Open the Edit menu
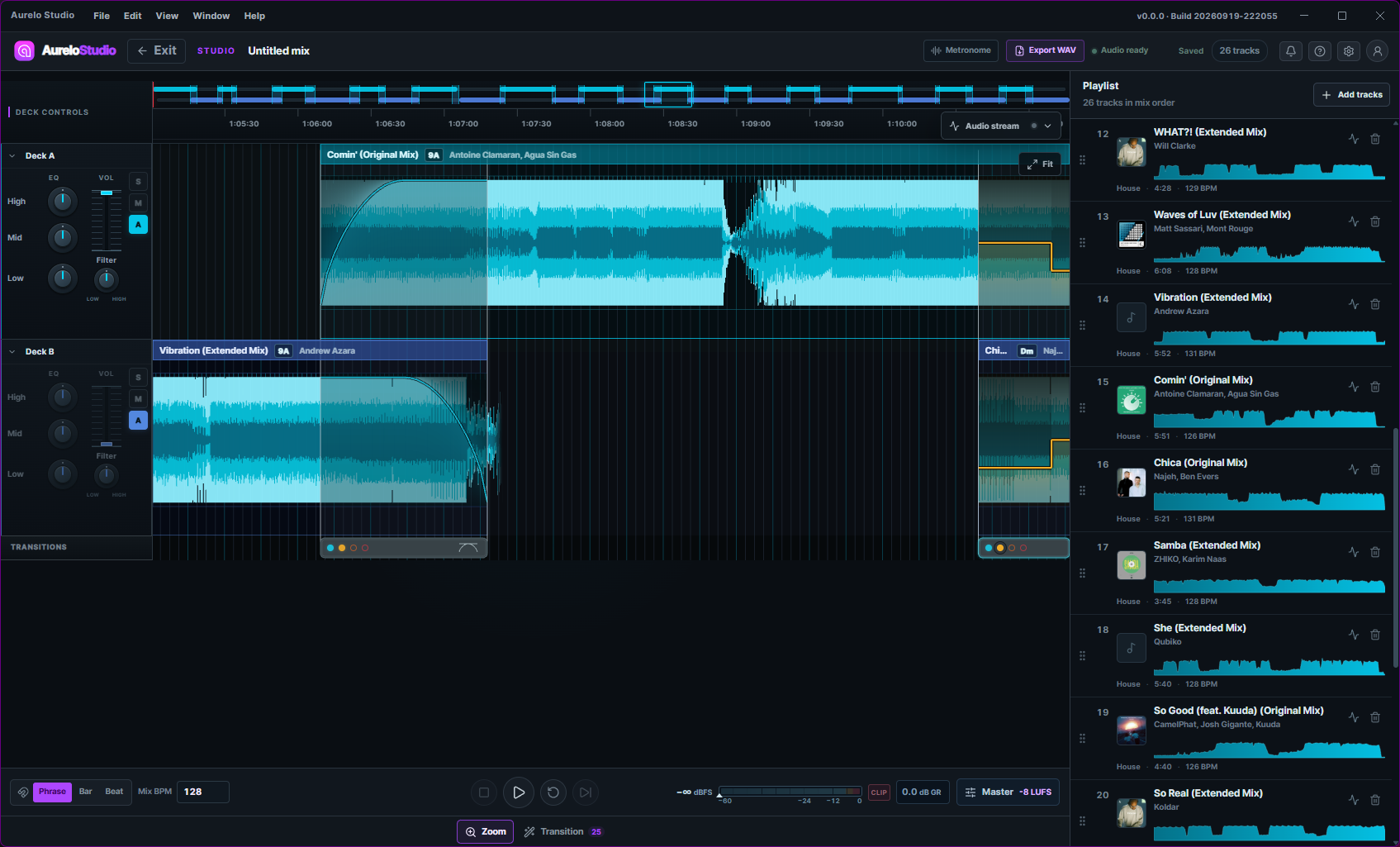This screenshot has height=847, width=1400. coord(132,16)
